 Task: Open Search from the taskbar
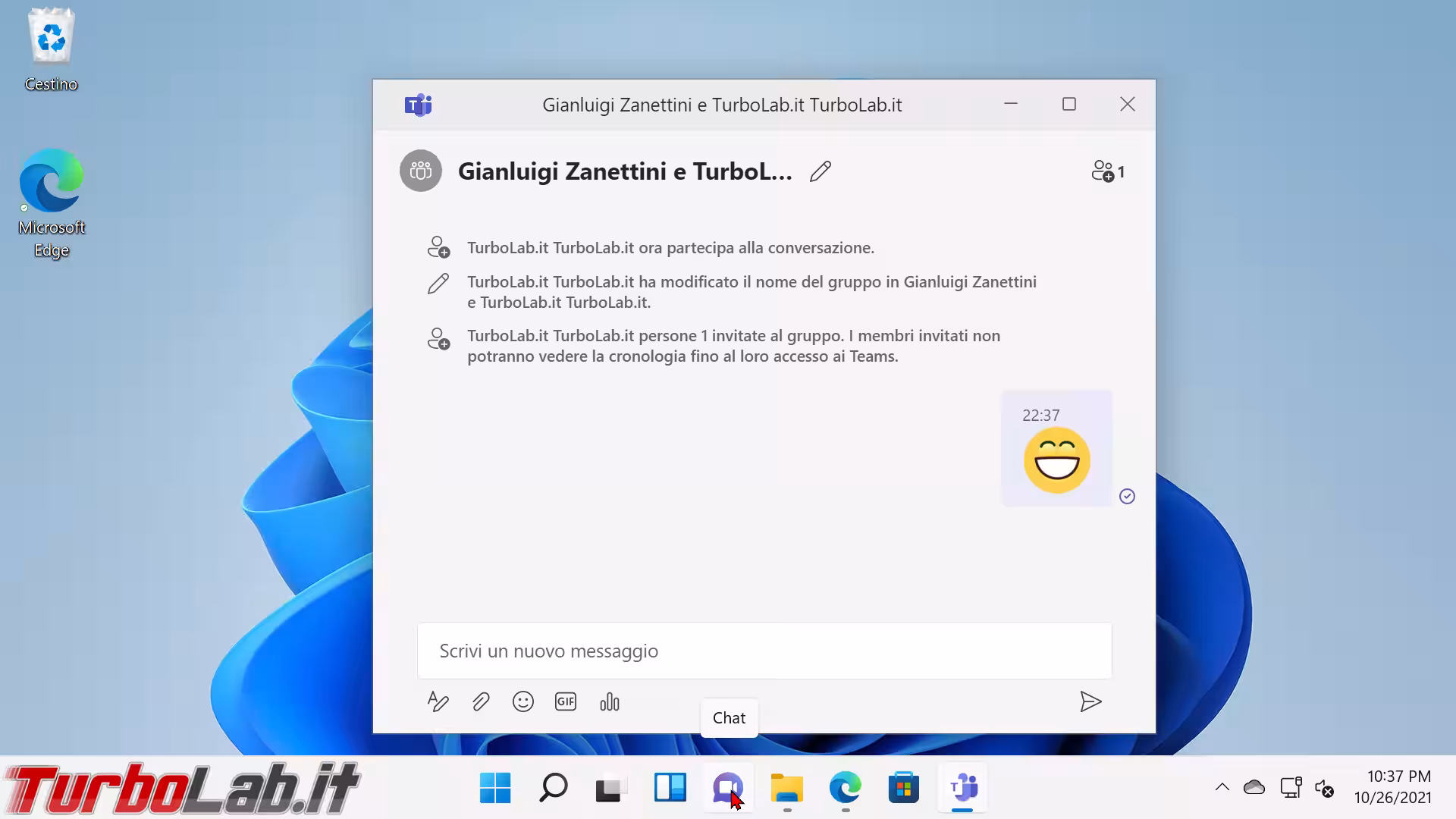[553, 788]
